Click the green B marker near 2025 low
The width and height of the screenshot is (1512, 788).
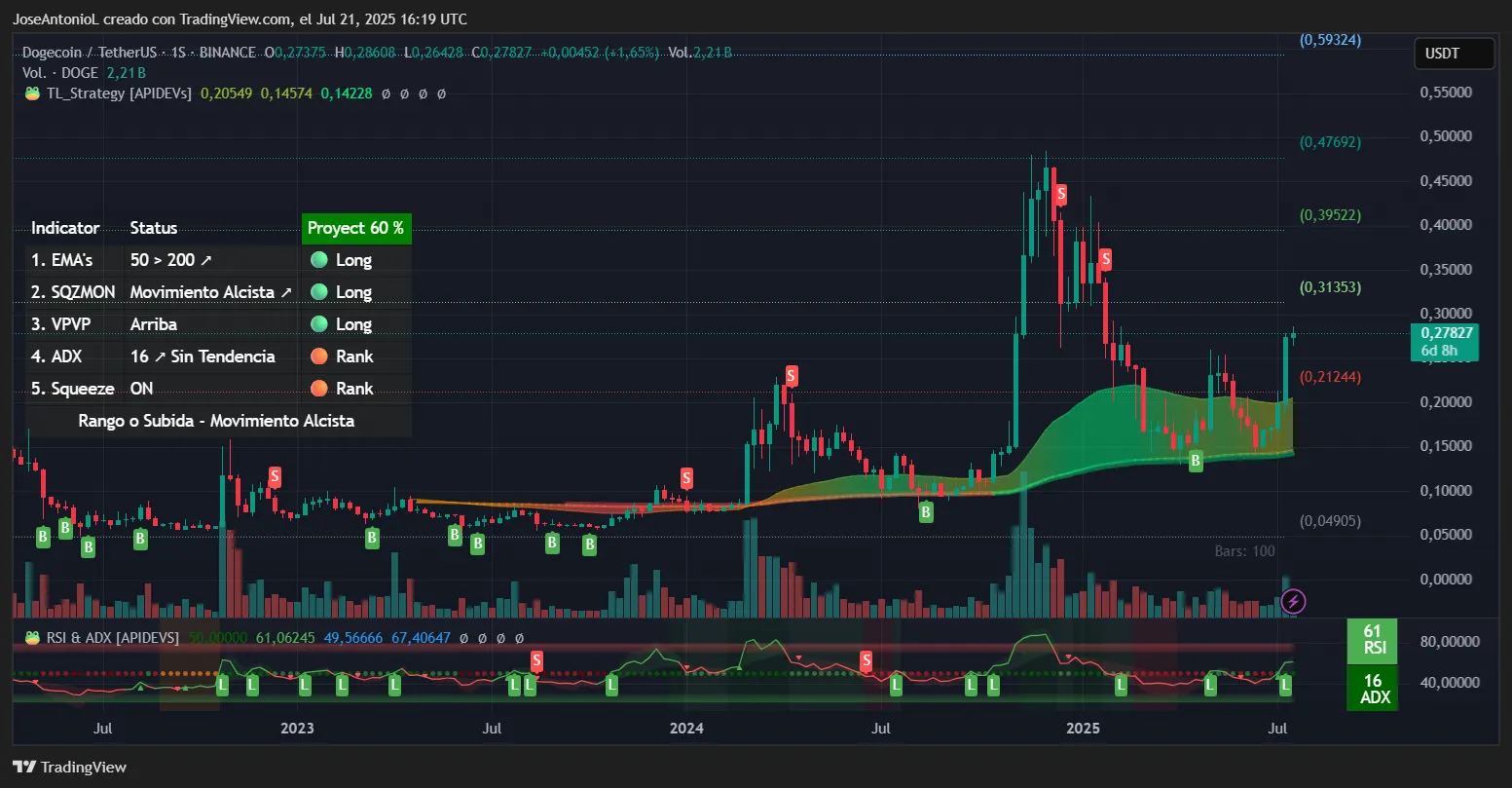point(1196,461)
